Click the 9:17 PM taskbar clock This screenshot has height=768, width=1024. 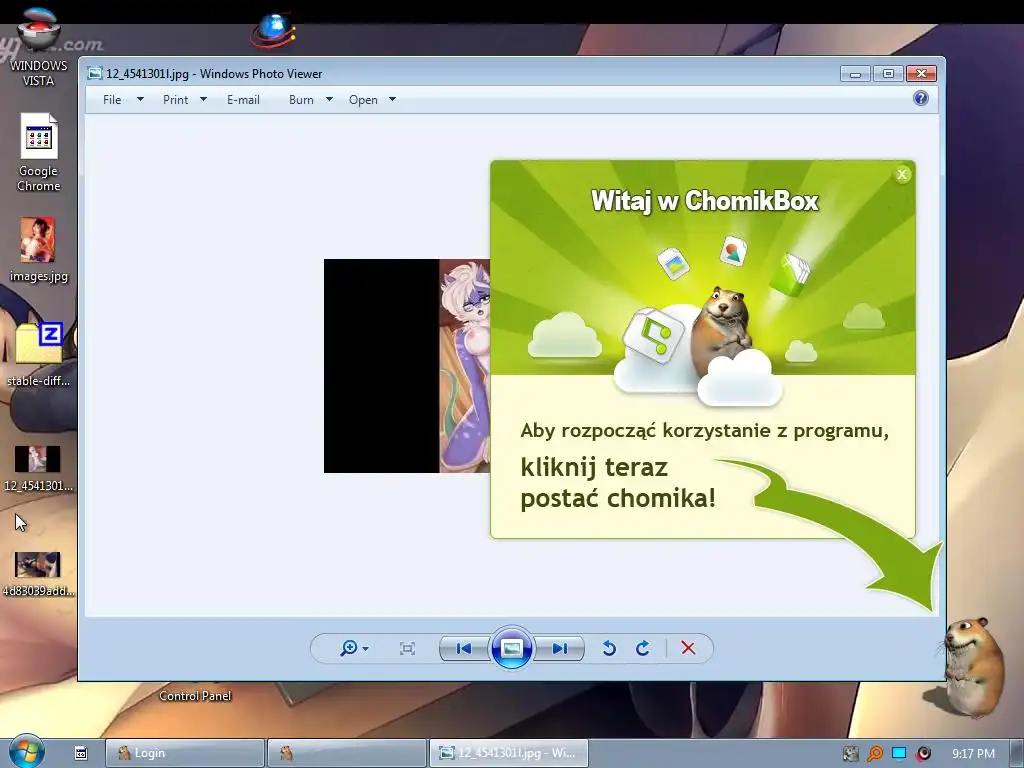pos(973,754)
